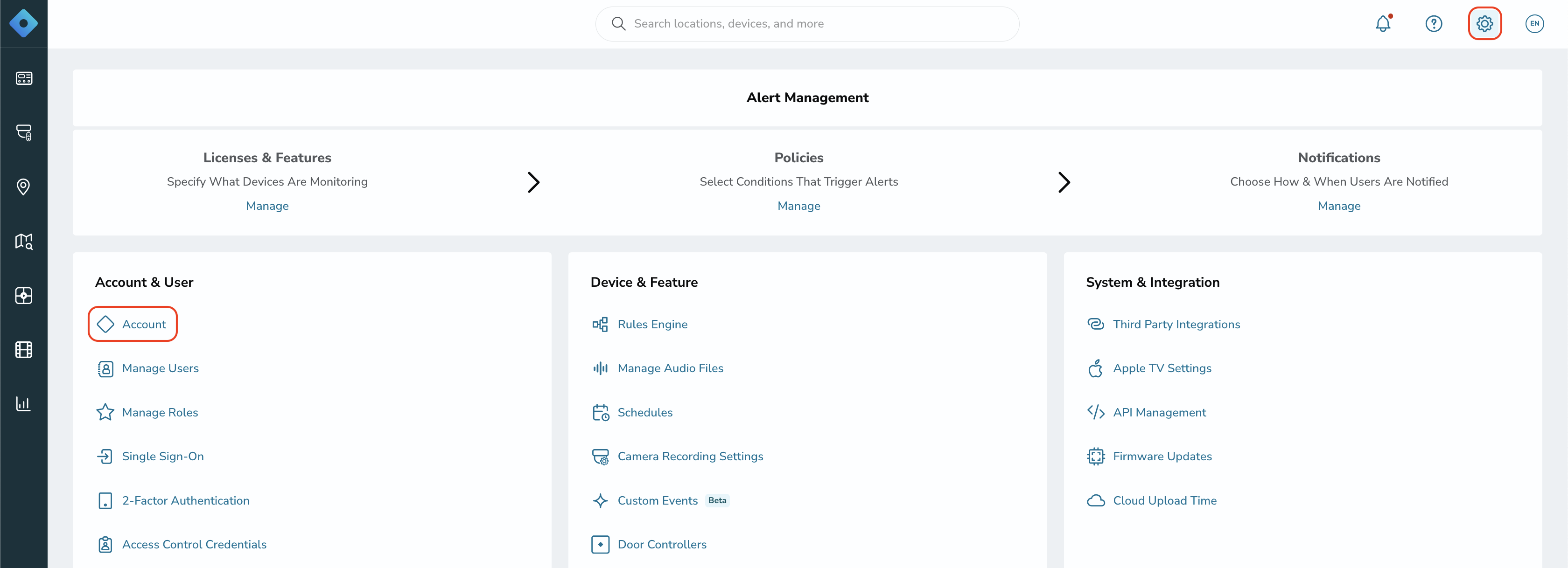Click arrow between Policies and Notifications
This screenshot has width=1568, height=568.
pyautogui.click(x=1064, y=182)
